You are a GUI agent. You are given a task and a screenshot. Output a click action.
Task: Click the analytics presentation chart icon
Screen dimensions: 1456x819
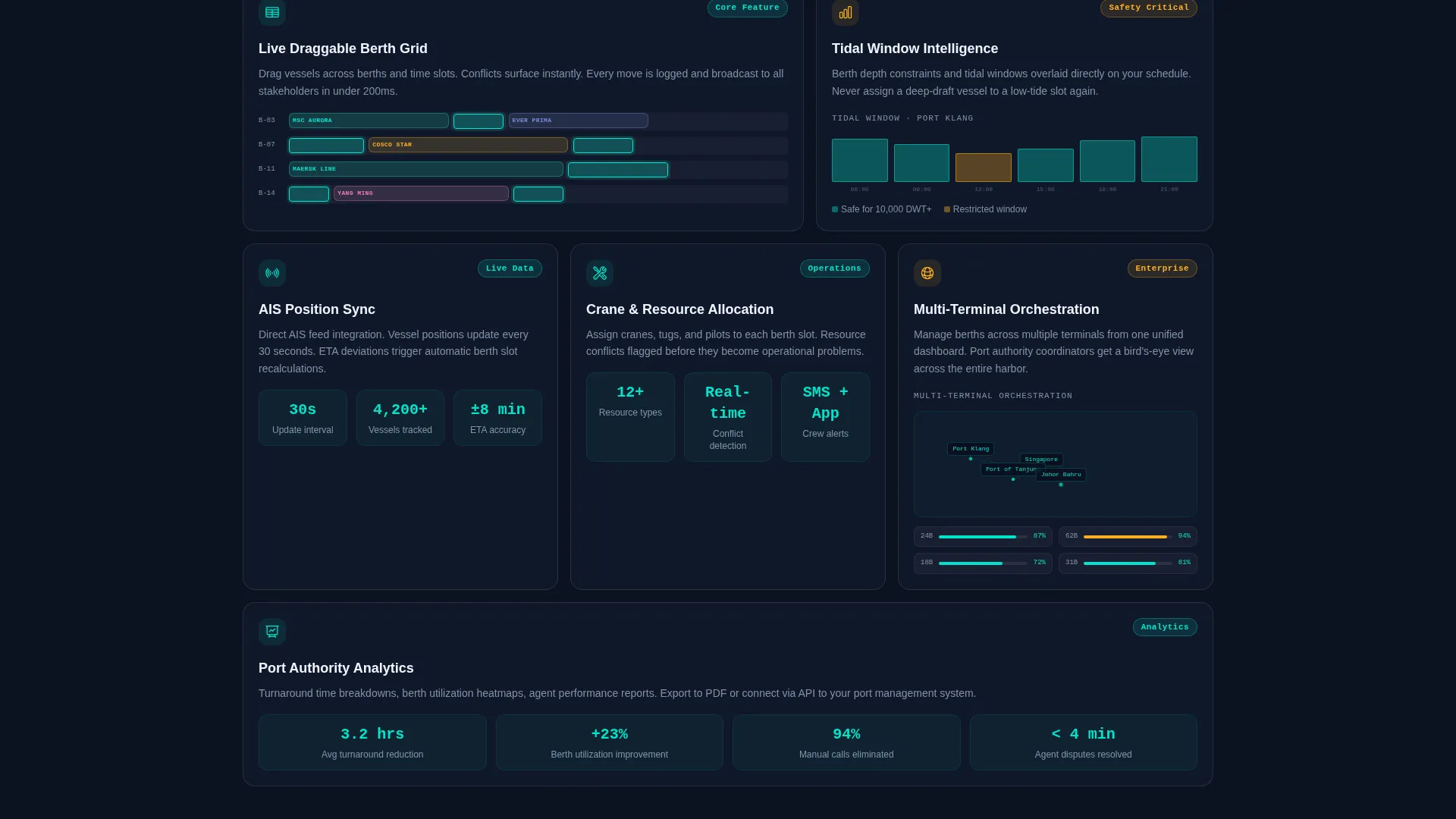click(272, 632)
